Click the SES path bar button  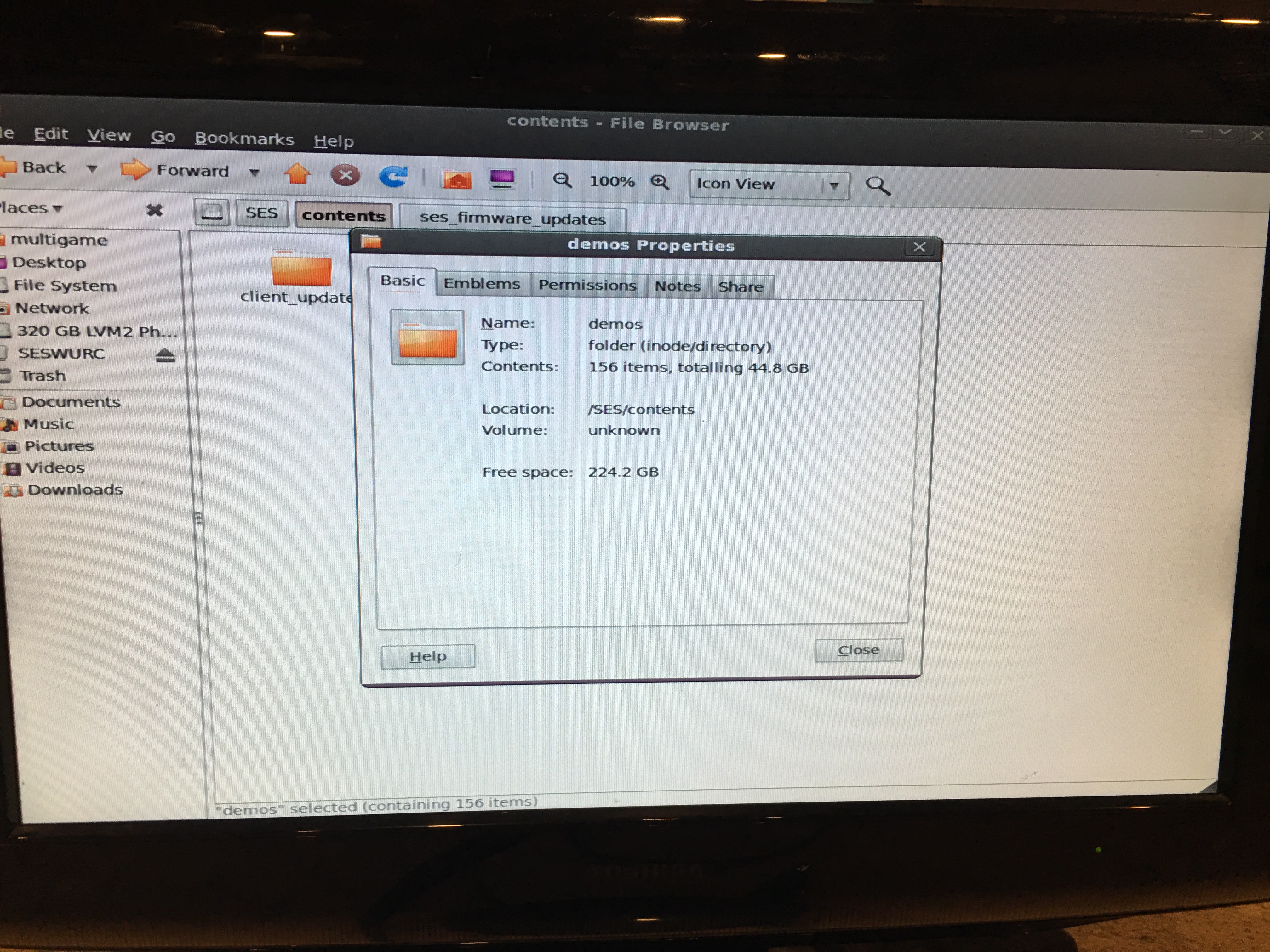click(x=261, y=213)
